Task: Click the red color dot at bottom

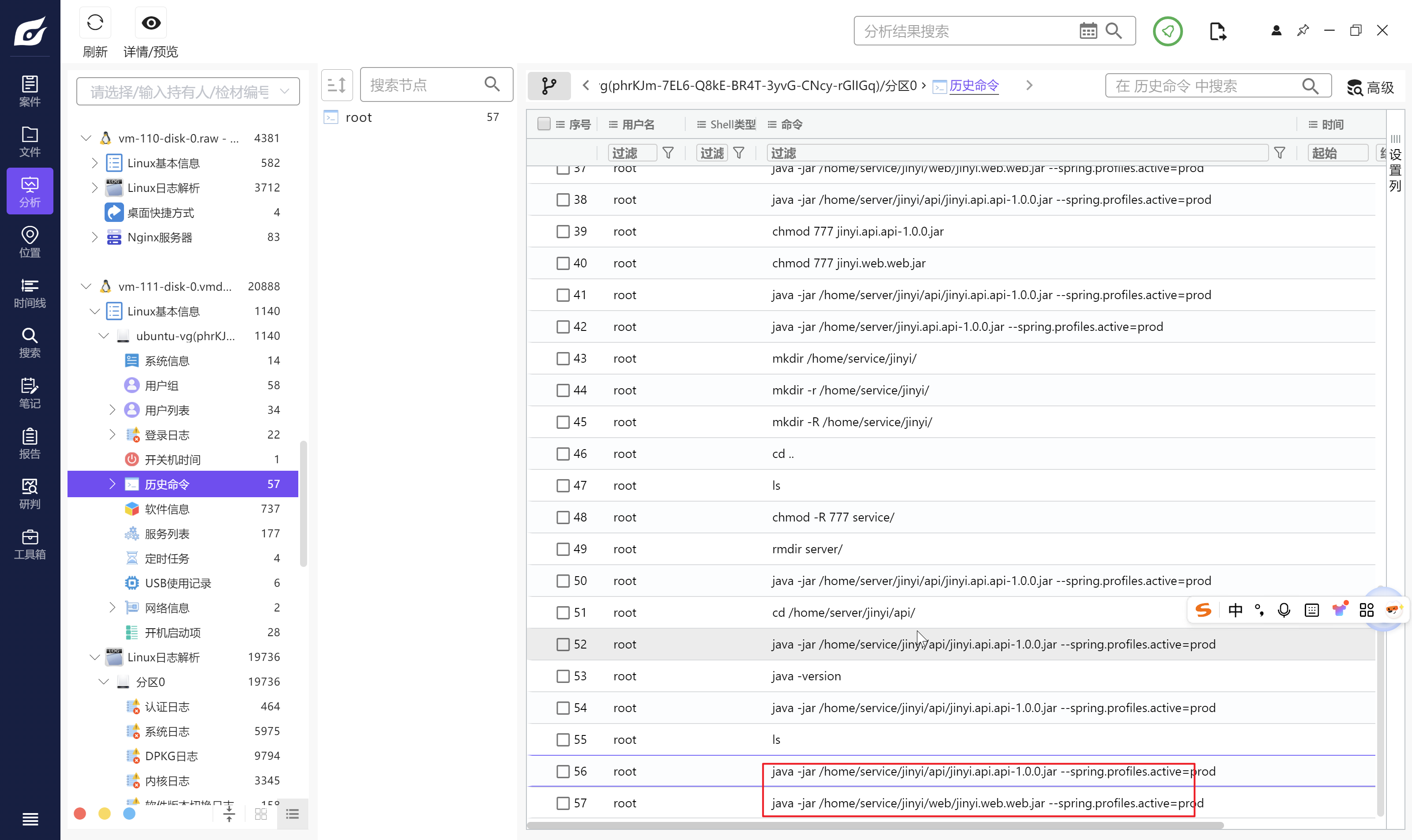Action: tap(80, 814)
